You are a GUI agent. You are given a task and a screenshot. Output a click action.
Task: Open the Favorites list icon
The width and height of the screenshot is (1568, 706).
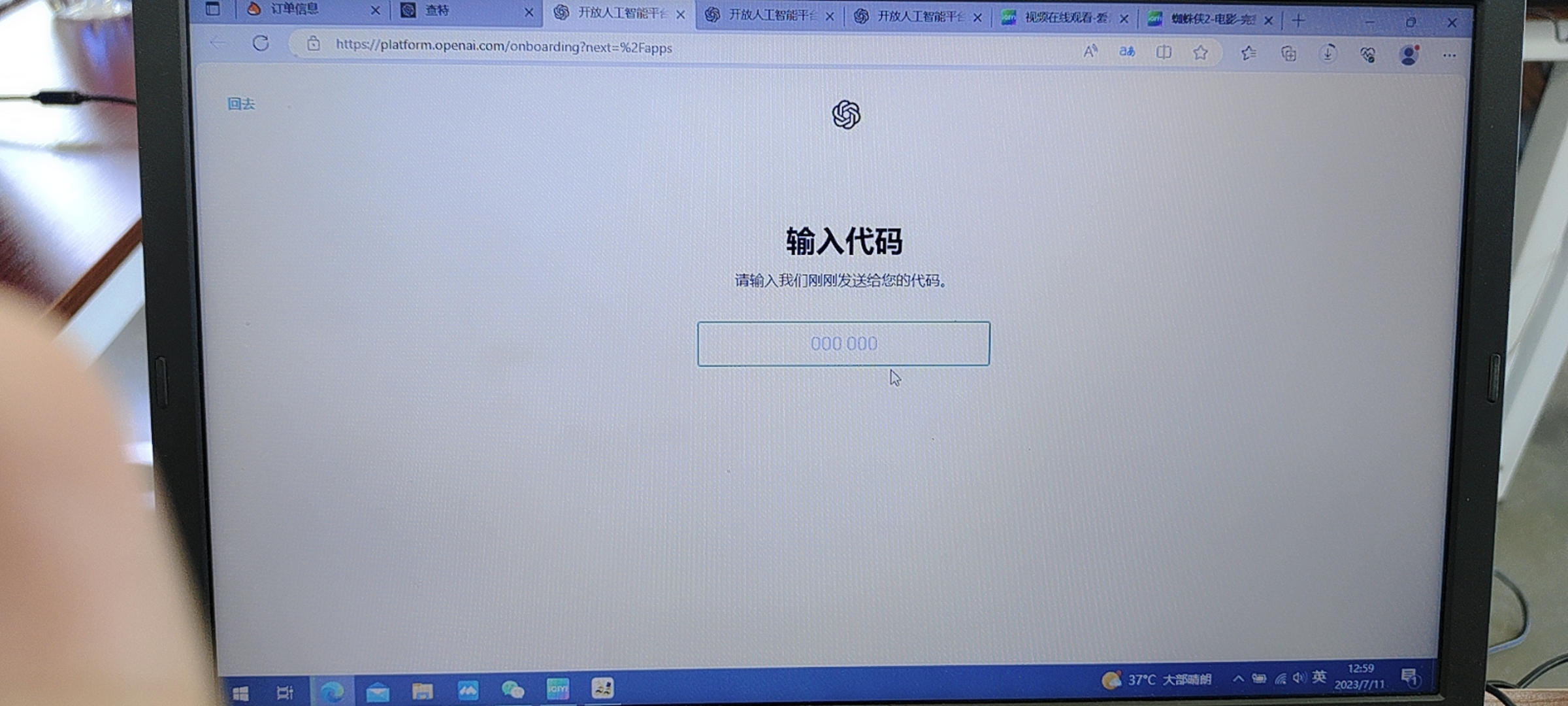tap(1249, 53)
